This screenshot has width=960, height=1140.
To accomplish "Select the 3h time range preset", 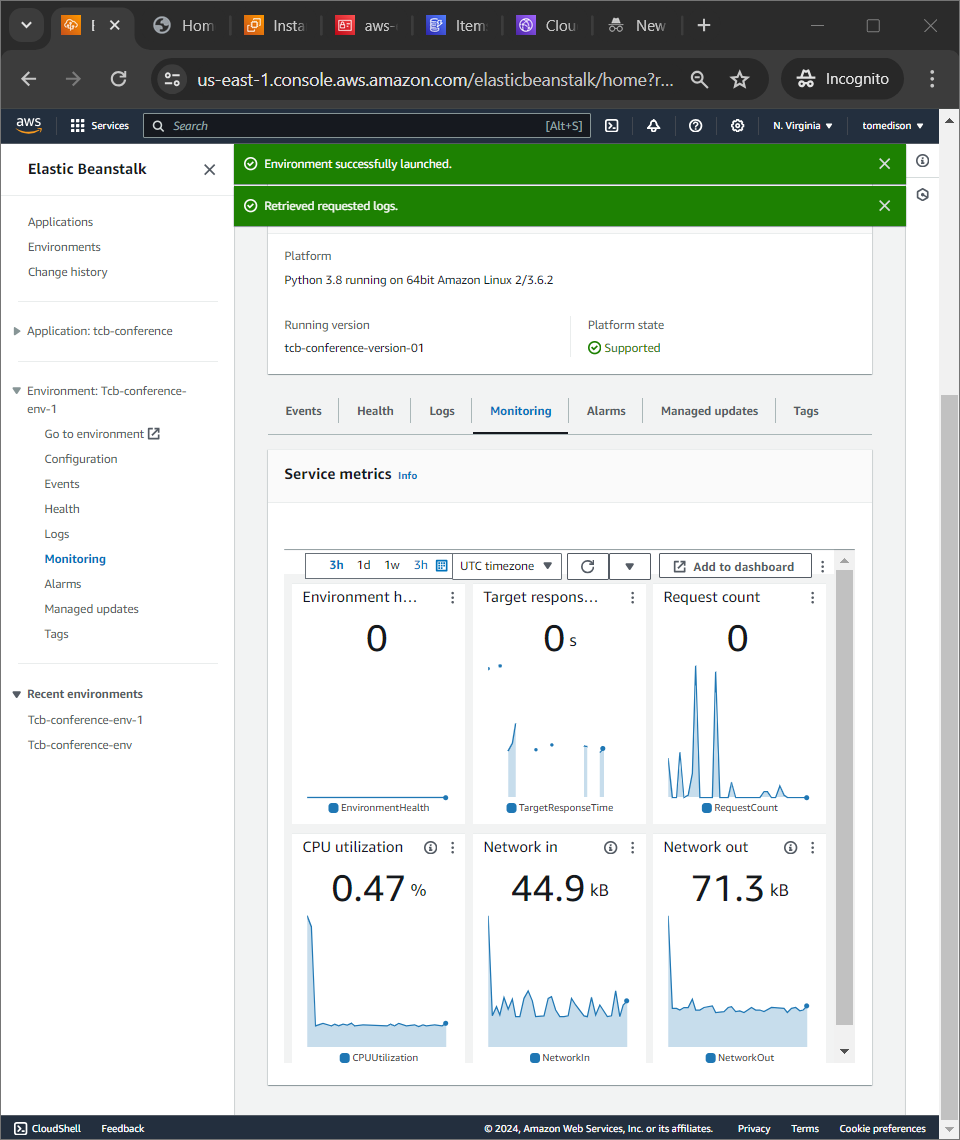I will (336, 565).
